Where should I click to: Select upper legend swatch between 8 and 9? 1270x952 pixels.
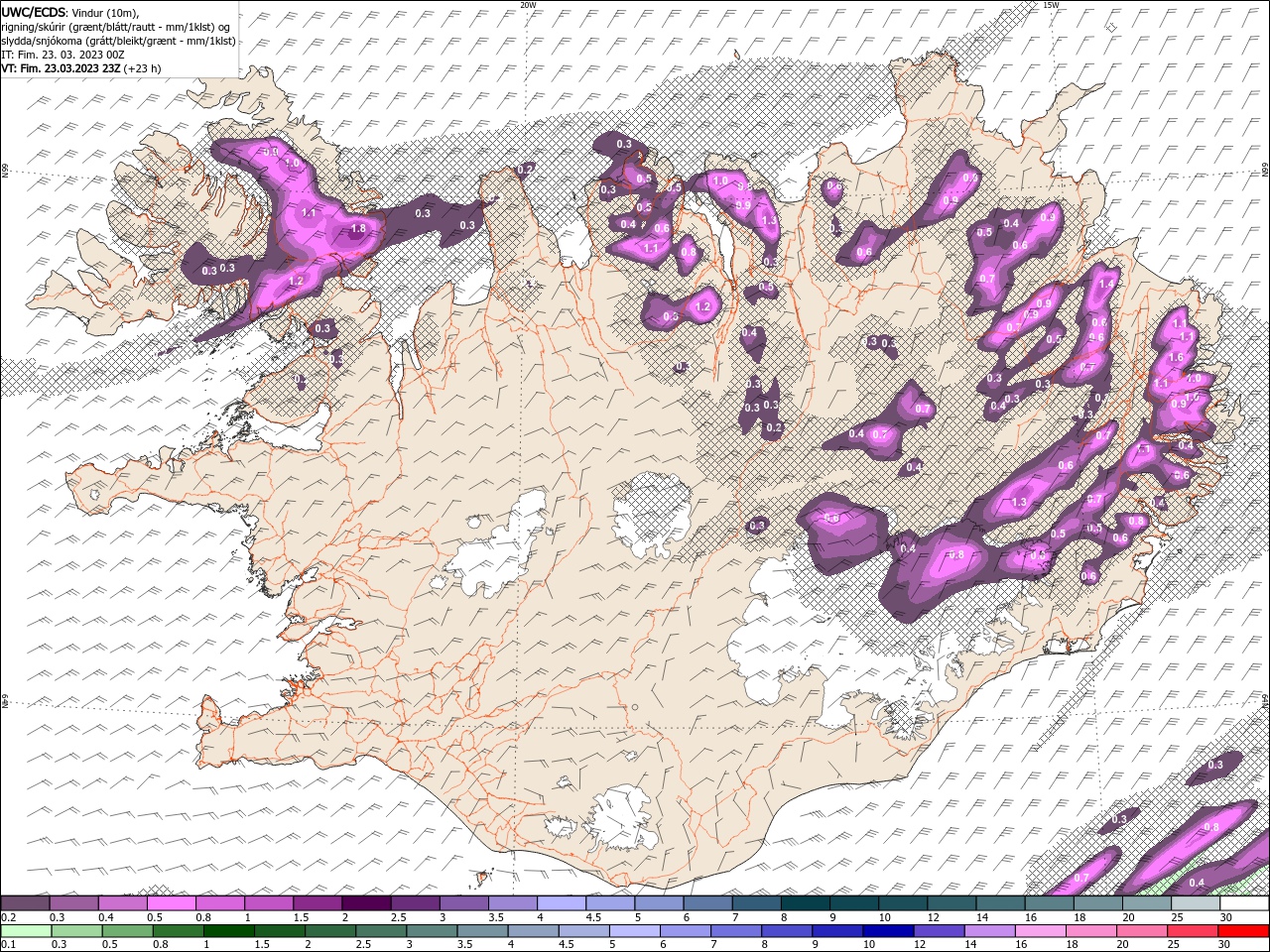pos(805,903)
